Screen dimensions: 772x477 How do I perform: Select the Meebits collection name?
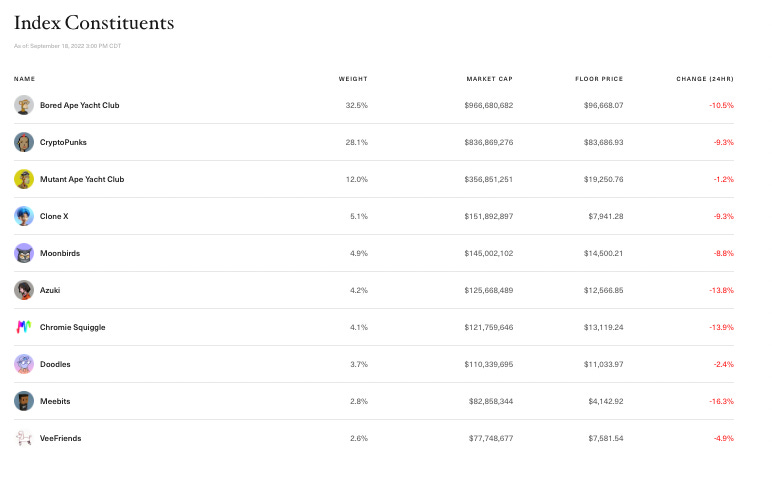55,401
